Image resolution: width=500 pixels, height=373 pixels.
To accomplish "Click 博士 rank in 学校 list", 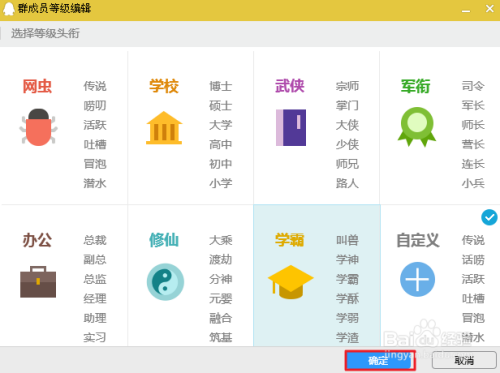I will tap(221, 86).
